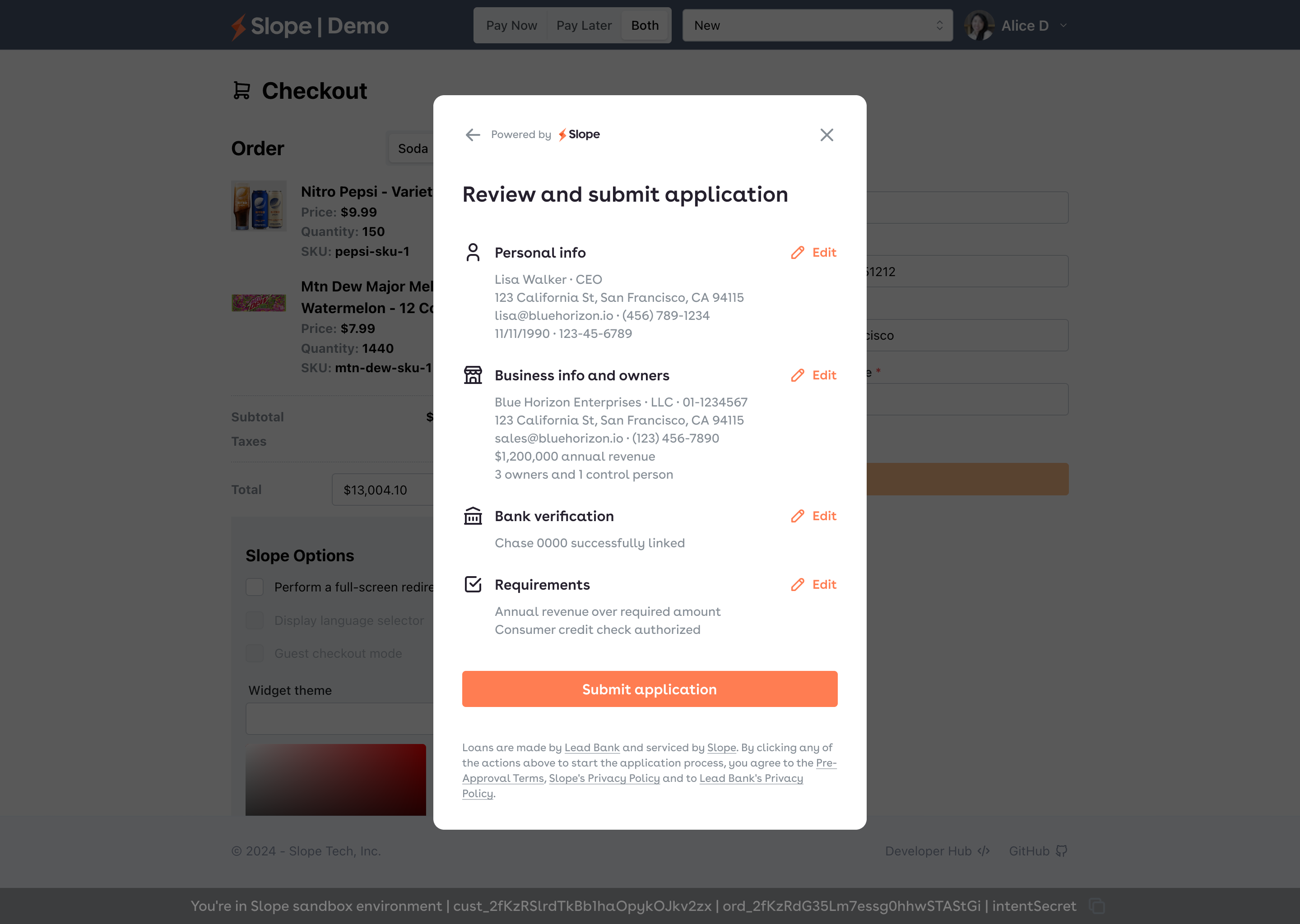Image resolution: width=1300 pixels, height=924 pixels.
Task: Switch to the Pay Now tab
Action: click(511, 26)
